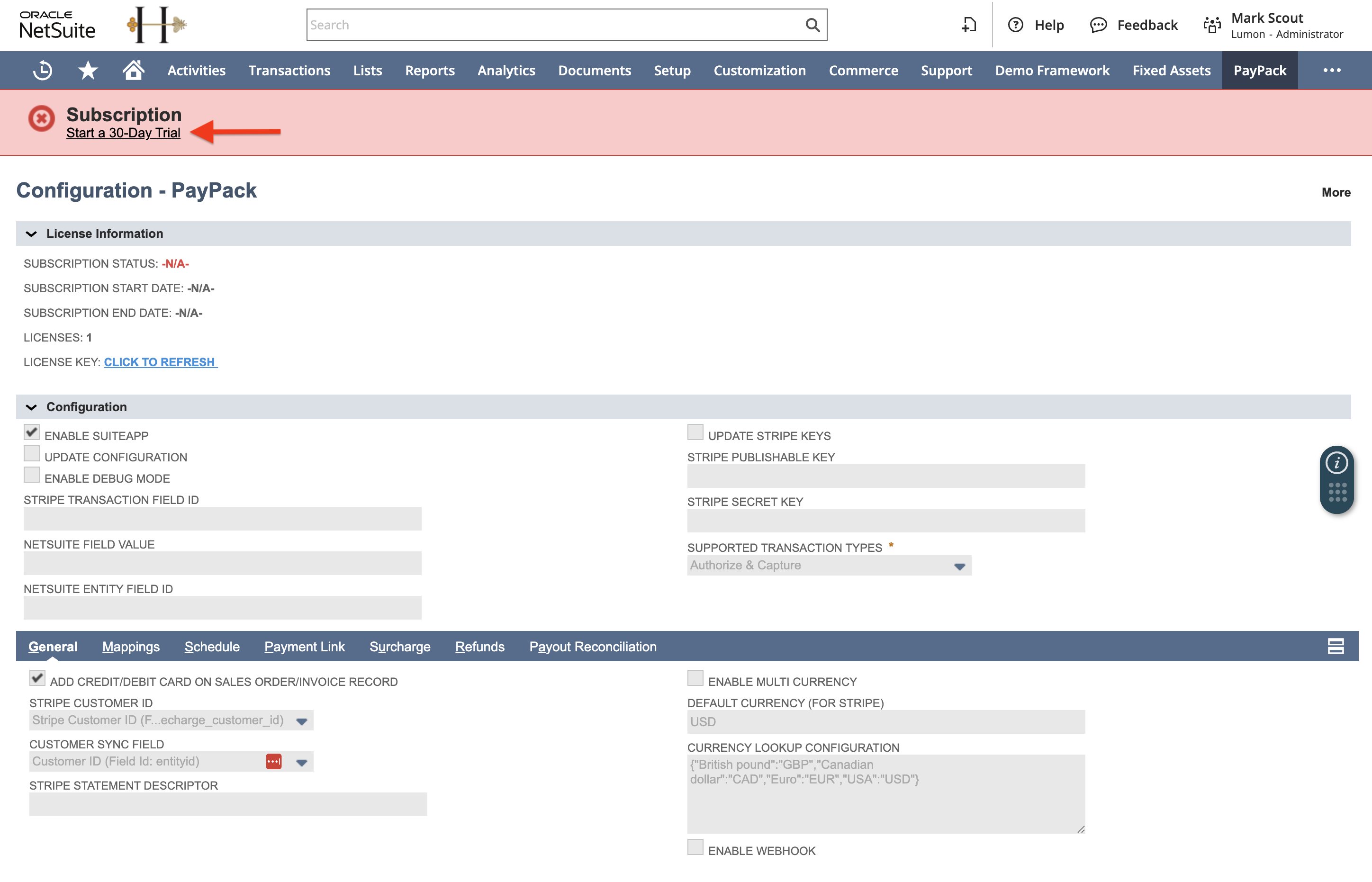Screen dimensions: 1372x882
Task: Click the Default Currency USD field
Action: click(886, 721)
